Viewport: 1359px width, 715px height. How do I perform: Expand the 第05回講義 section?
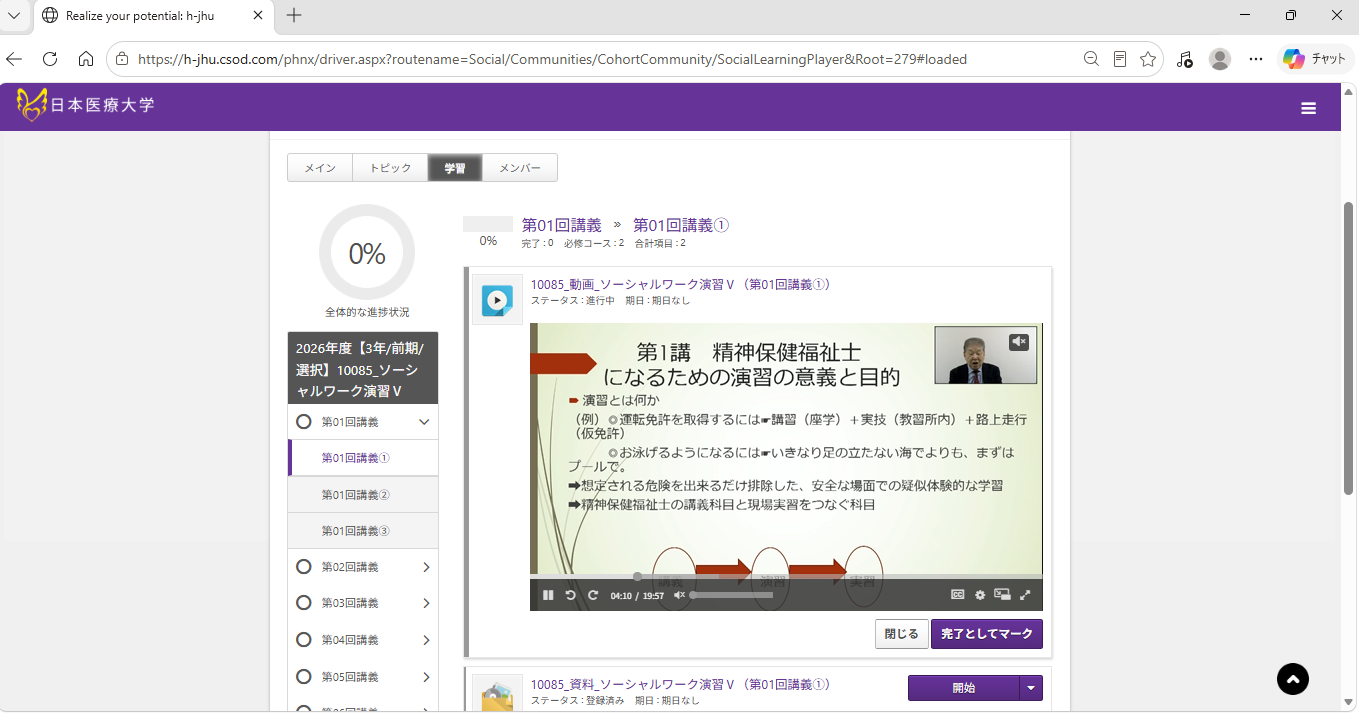[426, 677]
